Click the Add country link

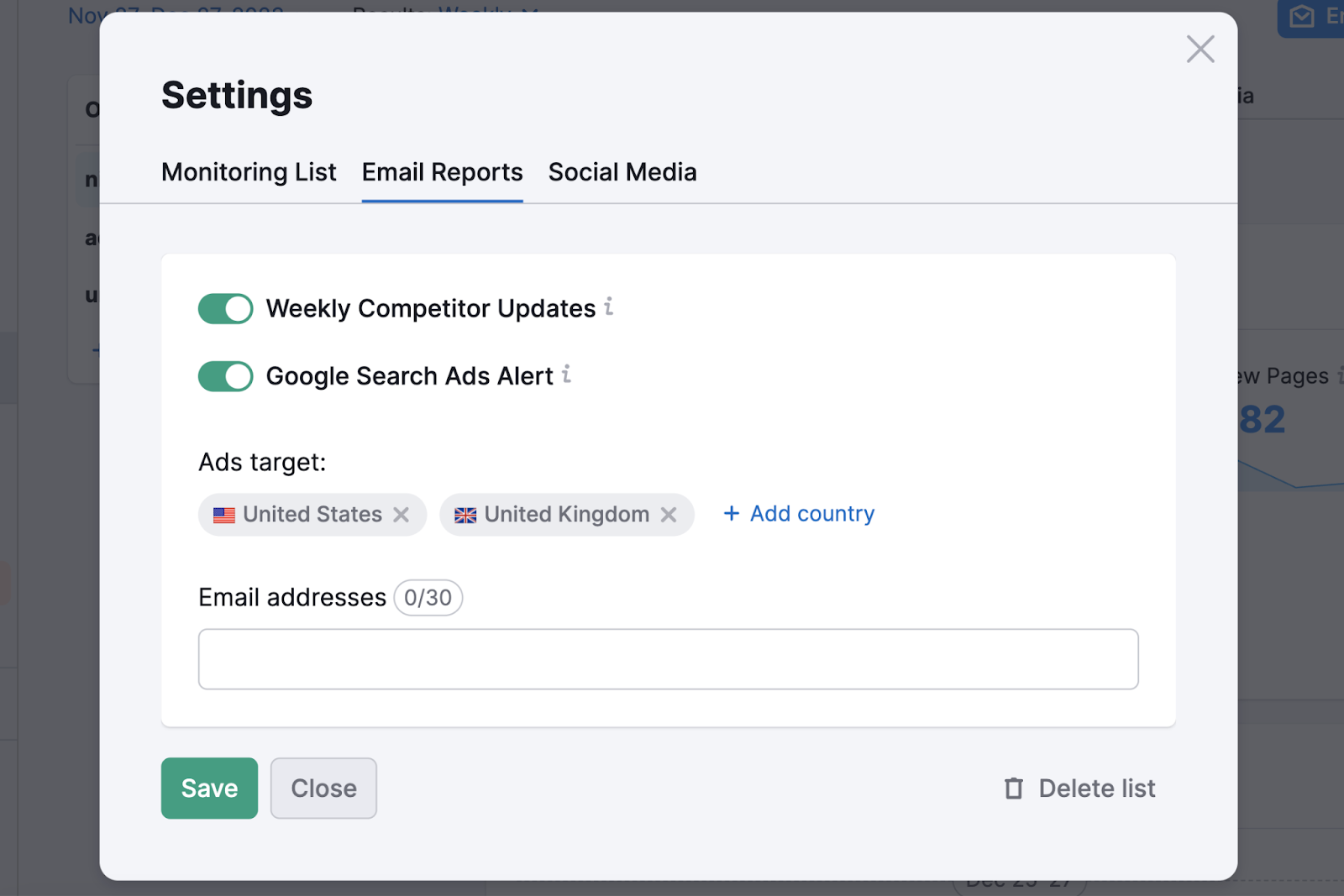[811, 513]
